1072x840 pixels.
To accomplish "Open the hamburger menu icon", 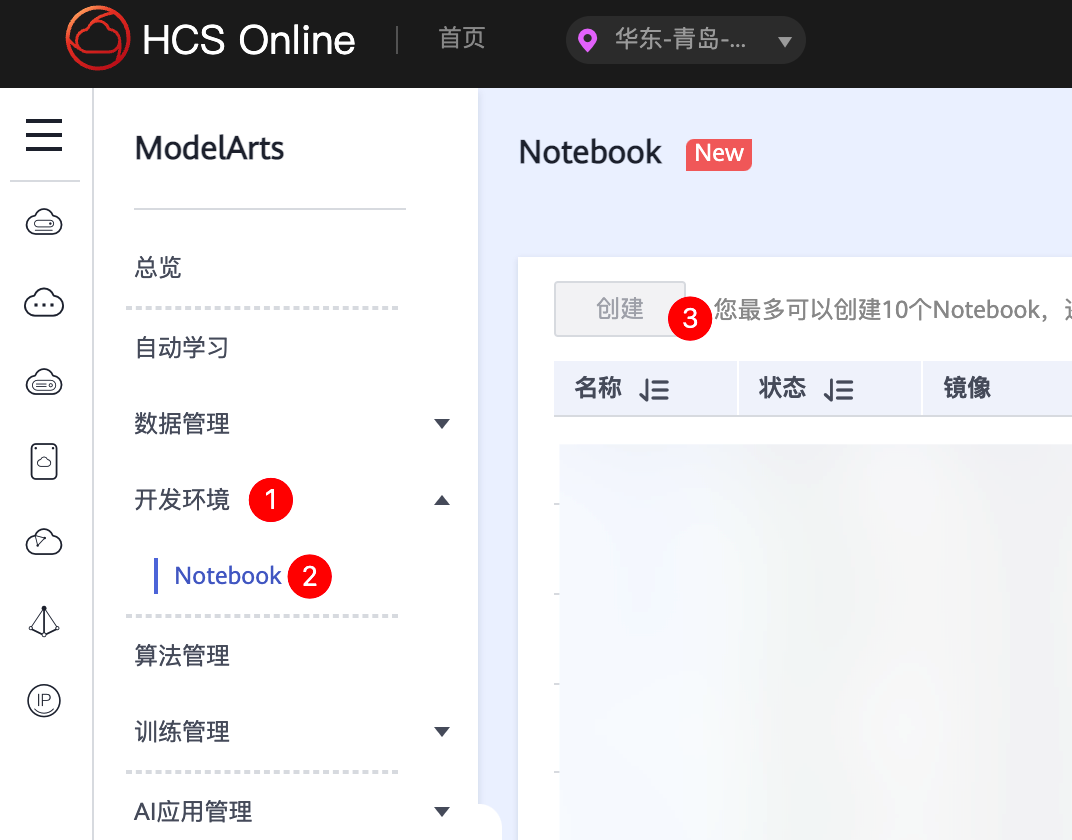I will (x=44, y=135).
